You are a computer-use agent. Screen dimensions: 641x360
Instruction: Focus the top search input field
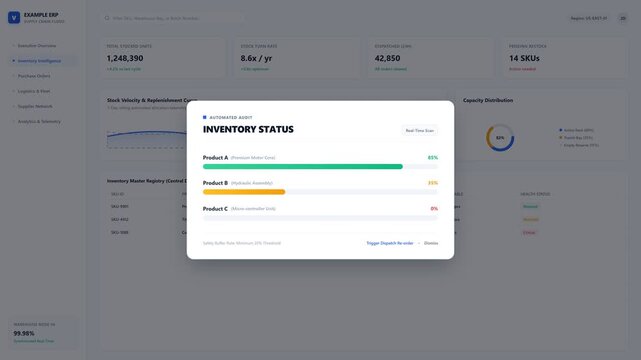[172, 18]
